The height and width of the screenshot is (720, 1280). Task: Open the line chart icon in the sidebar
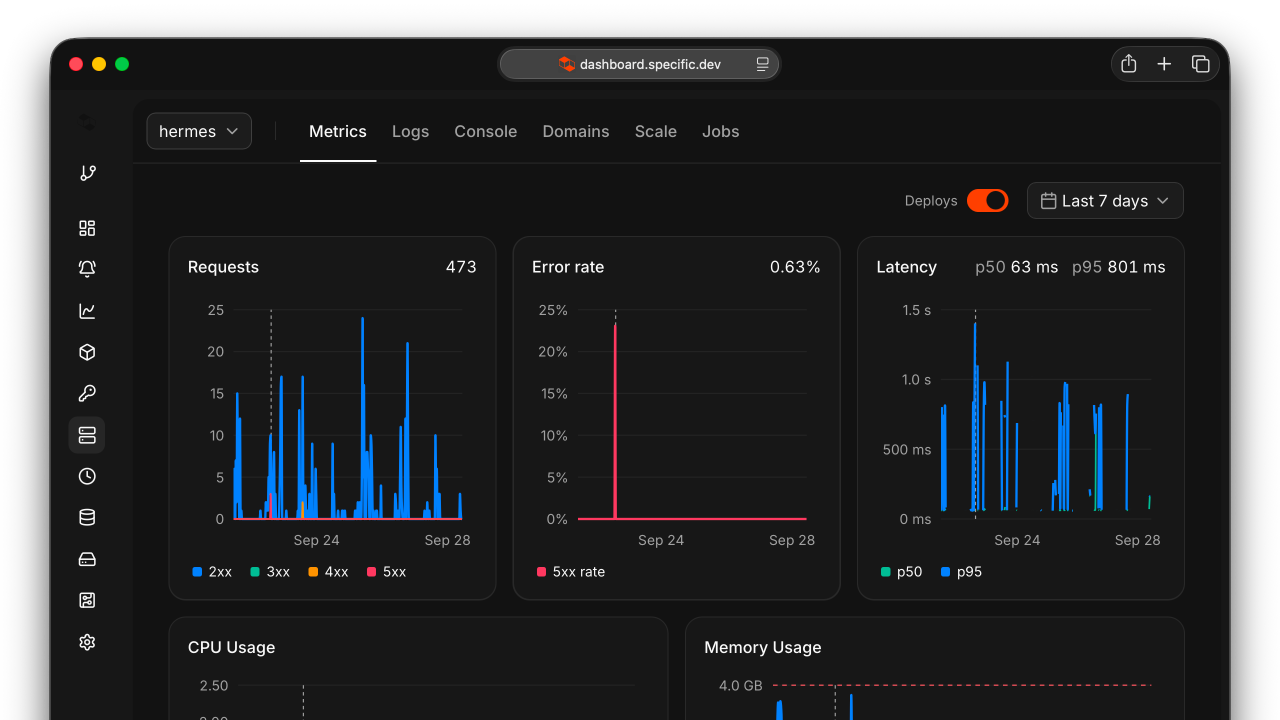click(87, 310)
